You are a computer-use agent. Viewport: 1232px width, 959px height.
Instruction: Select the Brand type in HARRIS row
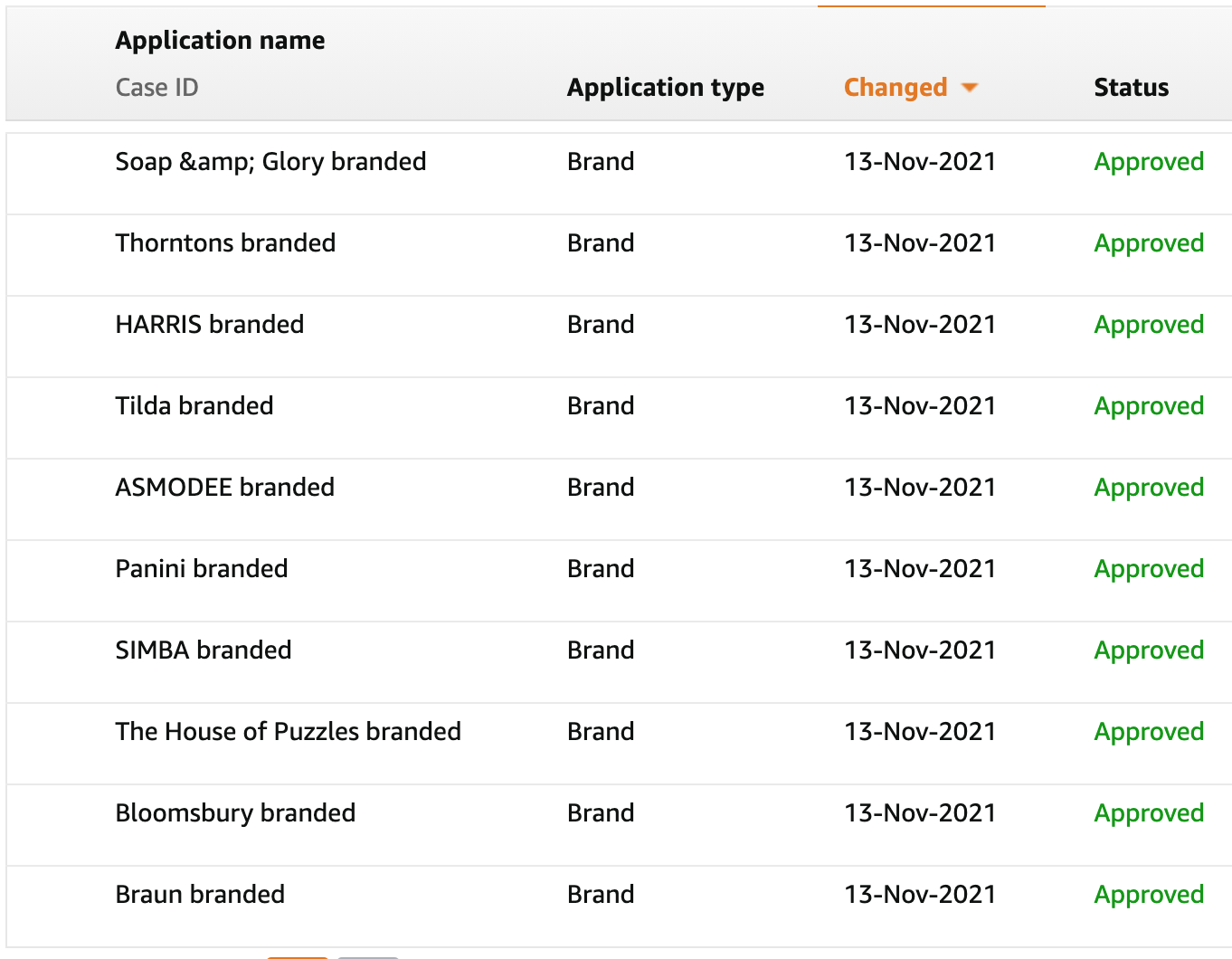(601, 325)
